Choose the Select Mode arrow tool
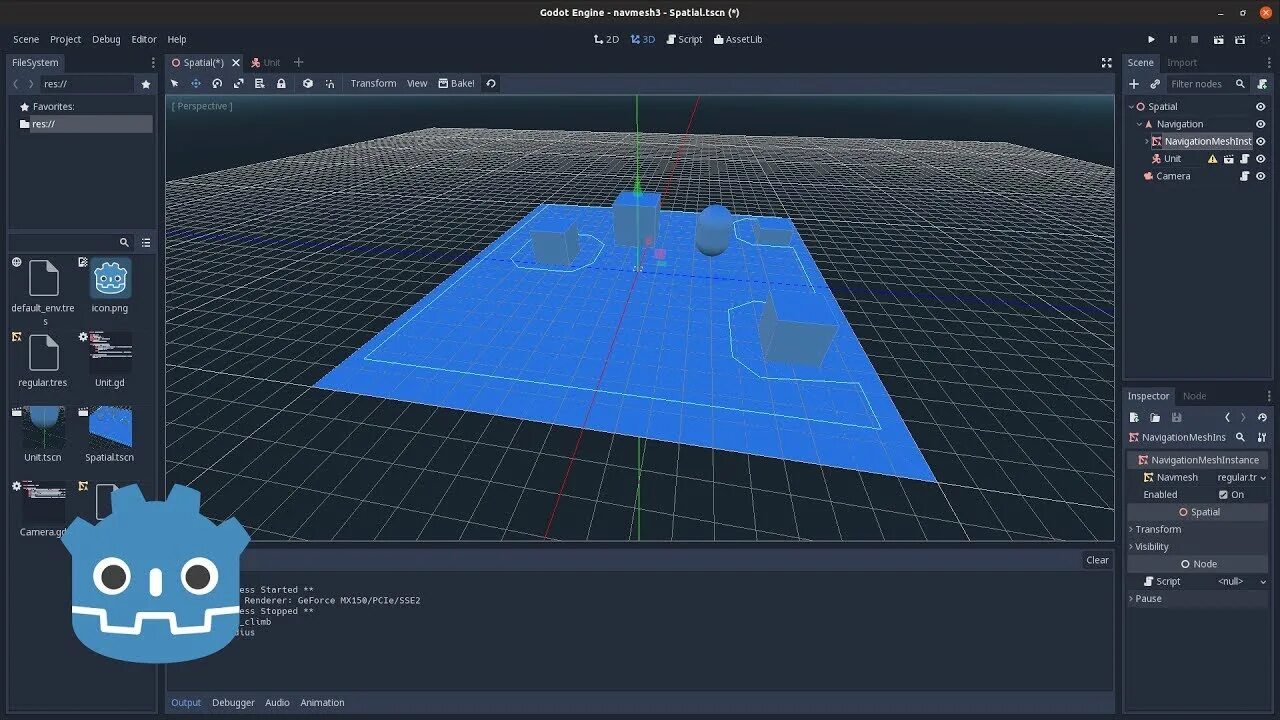This screenshot has width=1280, height=720. click(174, 83)
